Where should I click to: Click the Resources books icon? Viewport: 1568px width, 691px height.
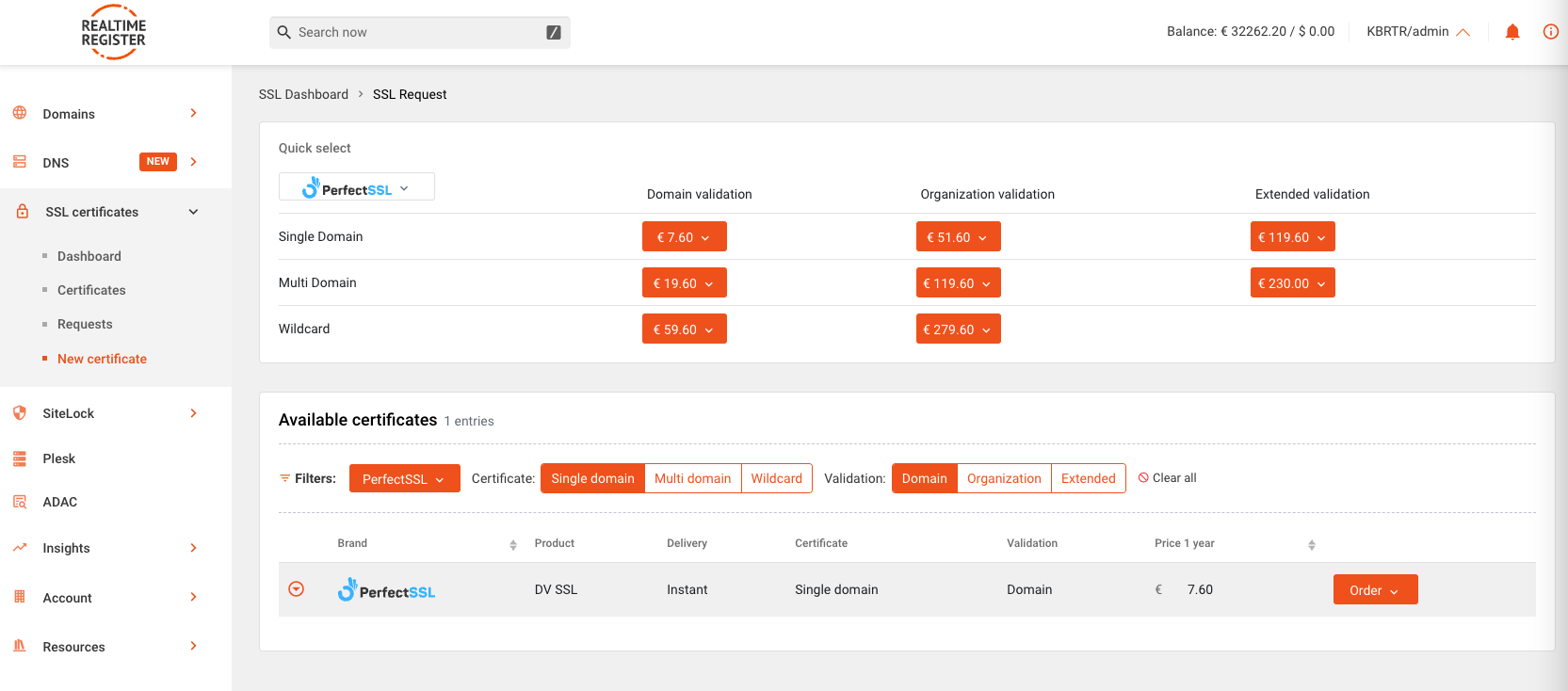click(x=20, y=646)
